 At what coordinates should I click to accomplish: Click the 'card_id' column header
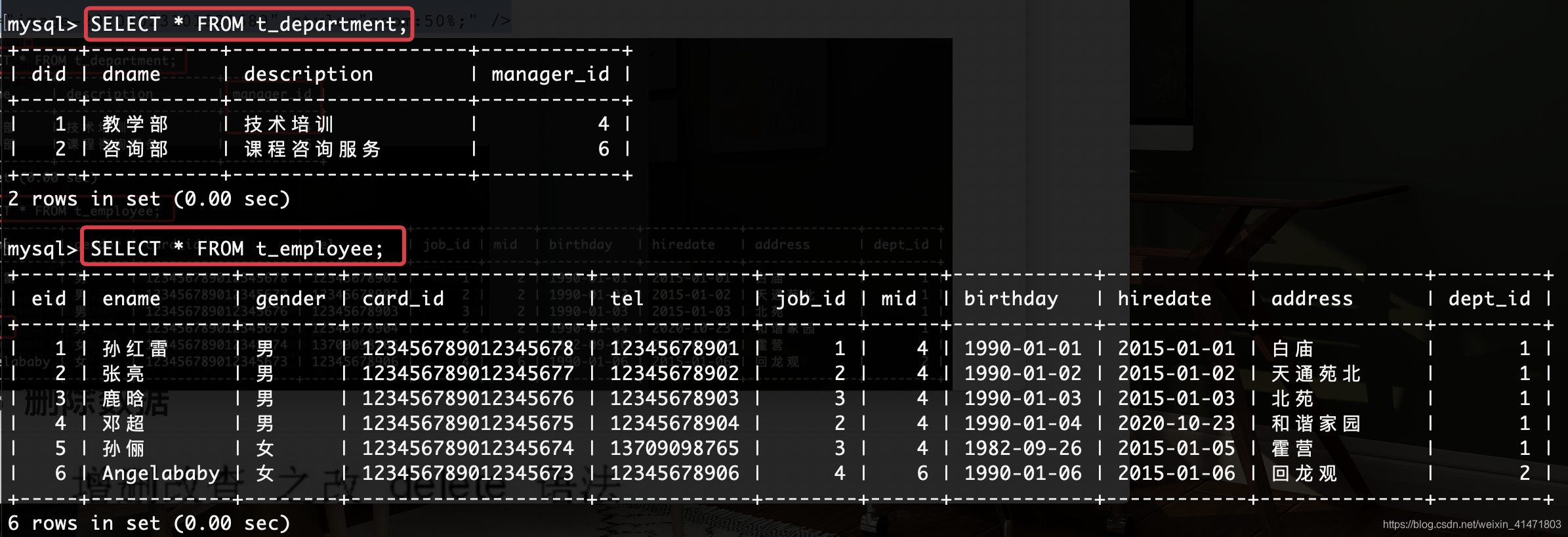click(x=403, y=299)
